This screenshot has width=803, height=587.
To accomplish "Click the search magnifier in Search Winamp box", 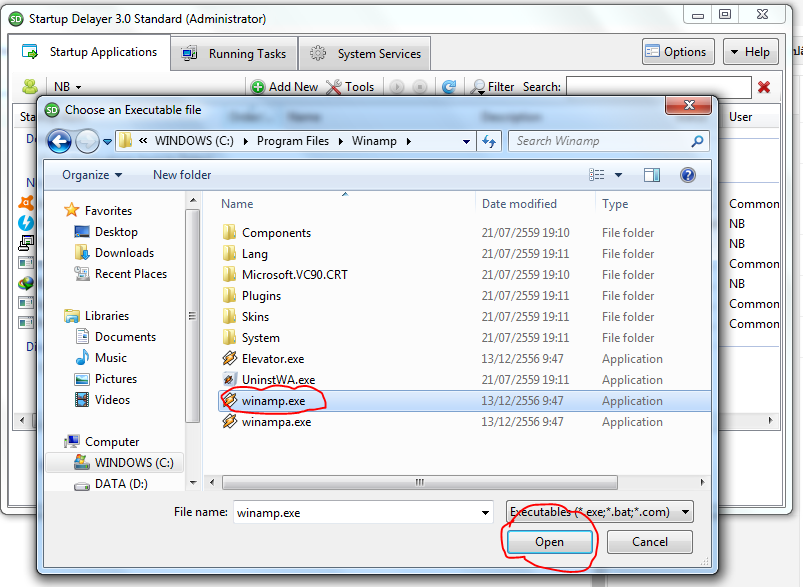I will coord(697,141).
